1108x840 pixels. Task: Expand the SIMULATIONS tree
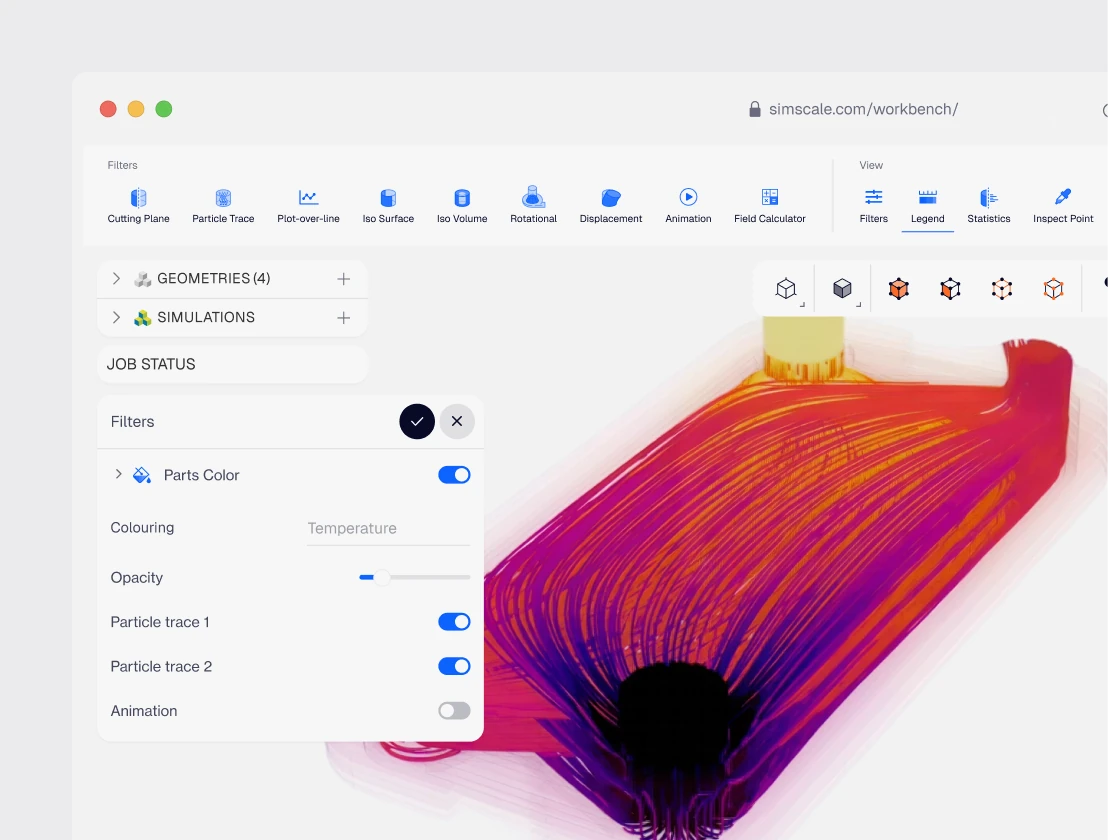(x=117, y=317)
